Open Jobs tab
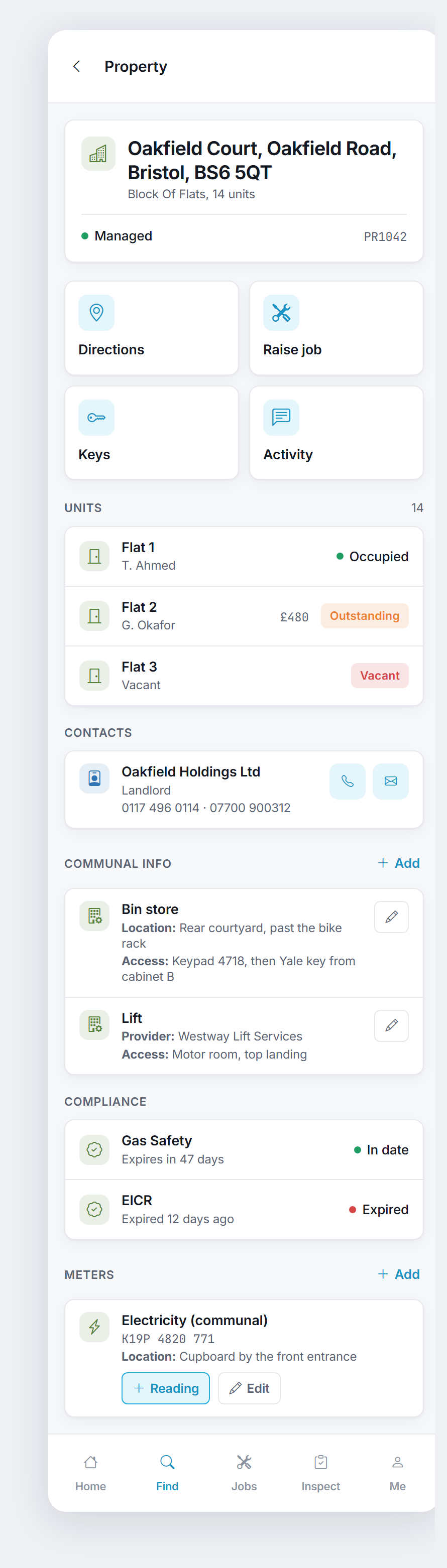 [x=244, y=1473]
